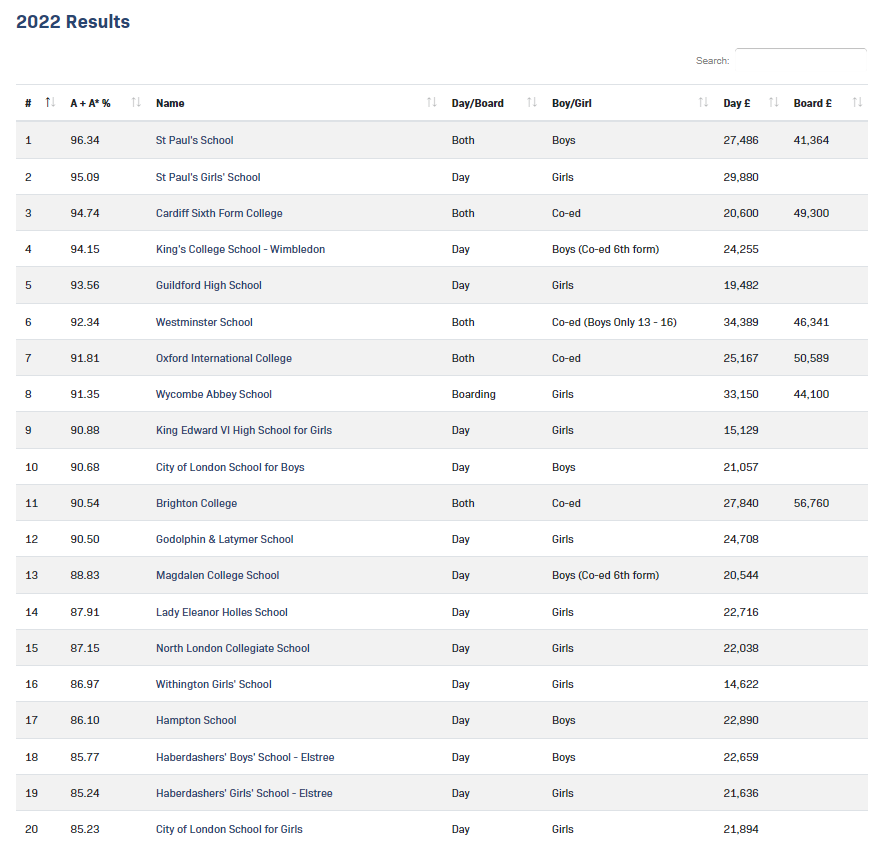The width and height of the screenshot is (883, 845).
Task: Open St Paul's Girls' School link
Action: (x=208, y=177)
